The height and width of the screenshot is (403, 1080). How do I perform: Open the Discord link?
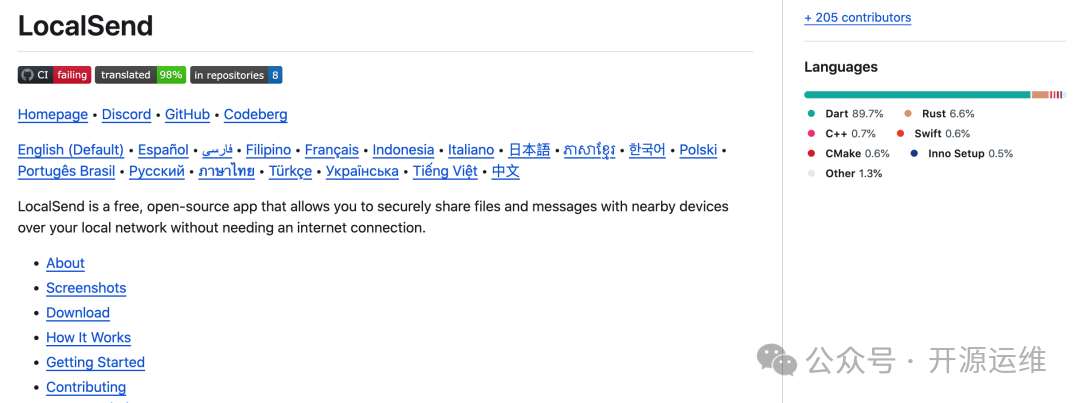[x=126, y=114]
